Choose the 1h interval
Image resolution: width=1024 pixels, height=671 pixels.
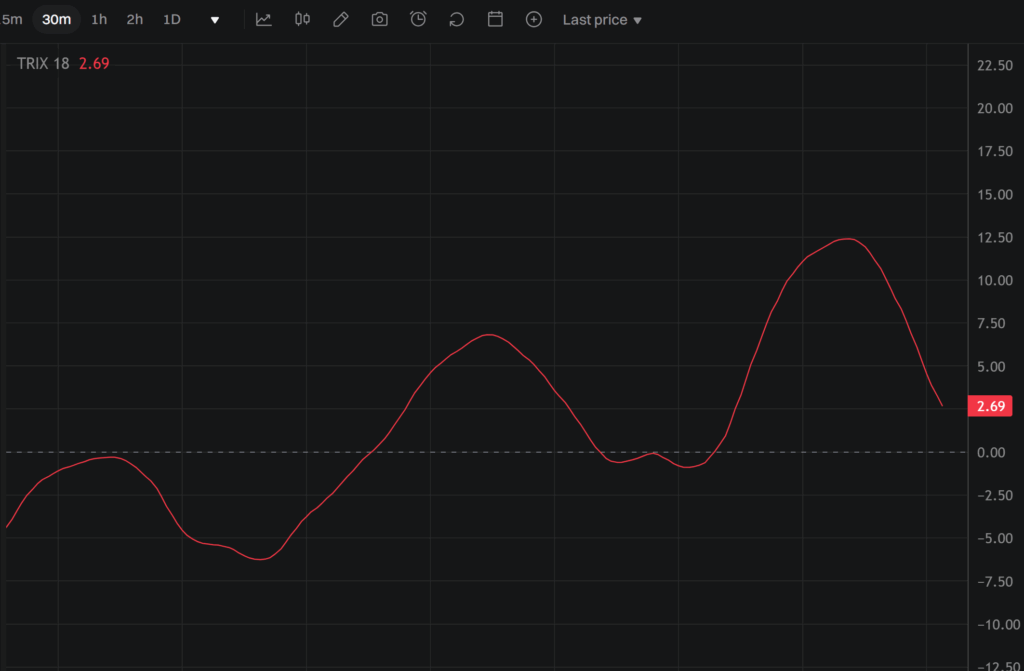click(99, 19)
